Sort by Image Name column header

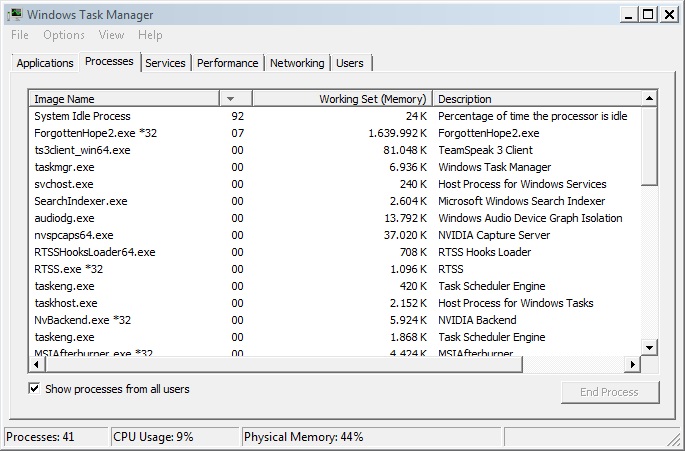coord(123,99)
